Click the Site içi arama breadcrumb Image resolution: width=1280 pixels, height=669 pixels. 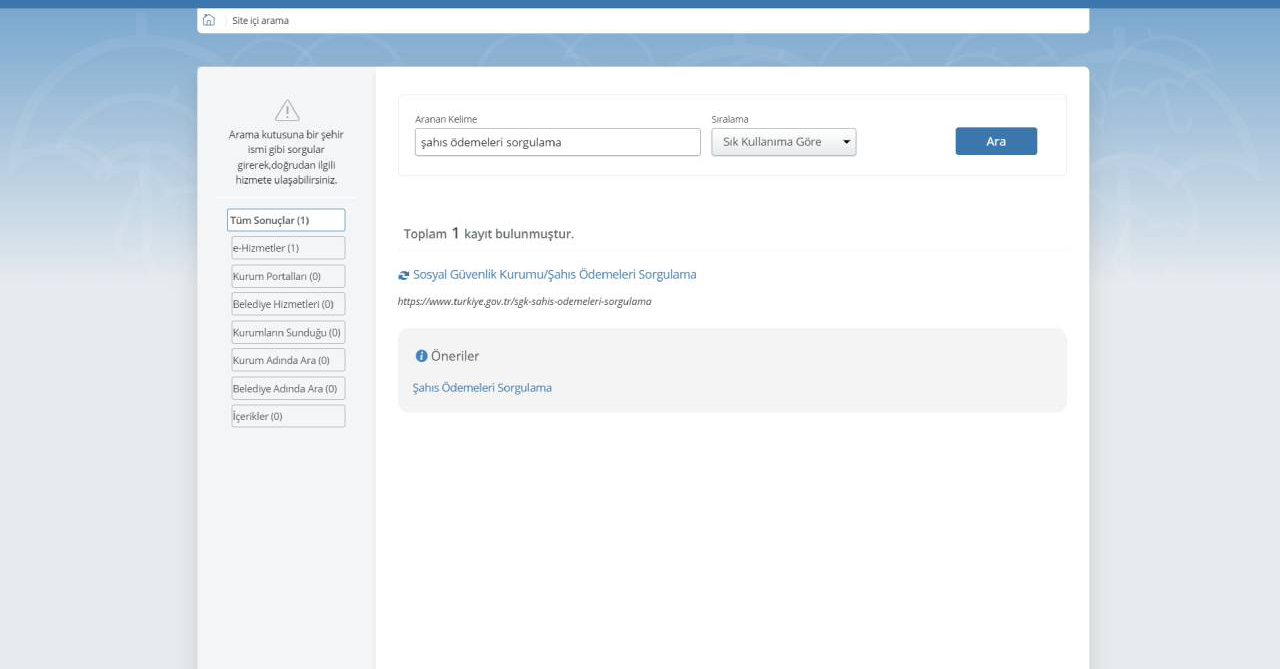260,20
